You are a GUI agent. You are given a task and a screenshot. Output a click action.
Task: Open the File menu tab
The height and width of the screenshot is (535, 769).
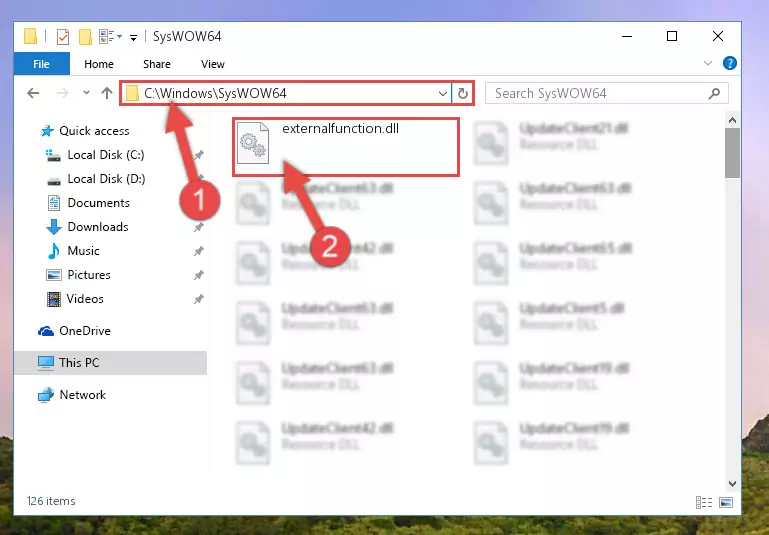[42, 64]
